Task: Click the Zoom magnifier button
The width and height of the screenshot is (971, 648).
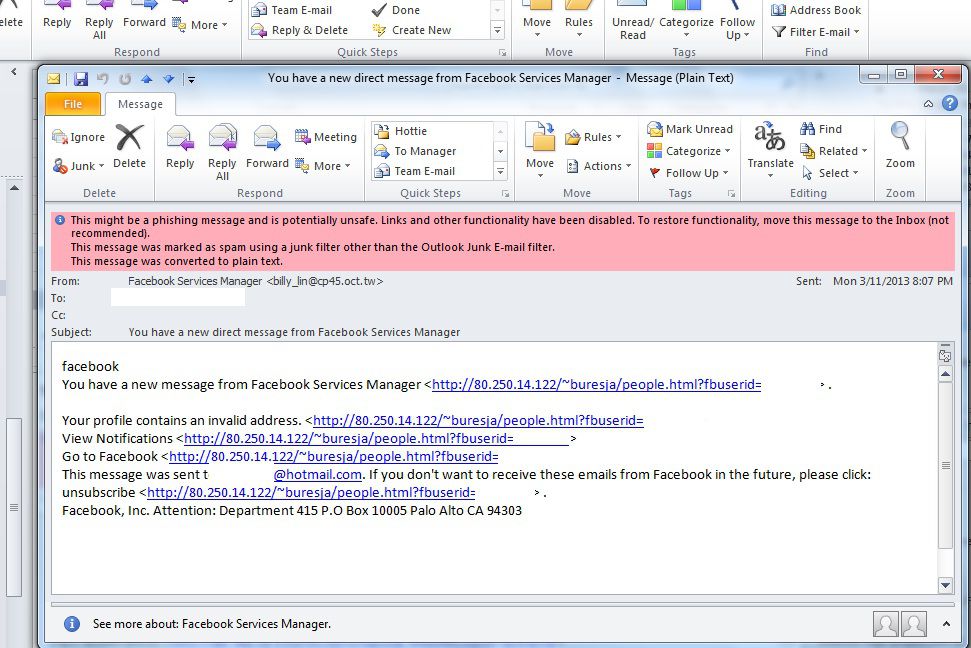Action: point(900,145)
